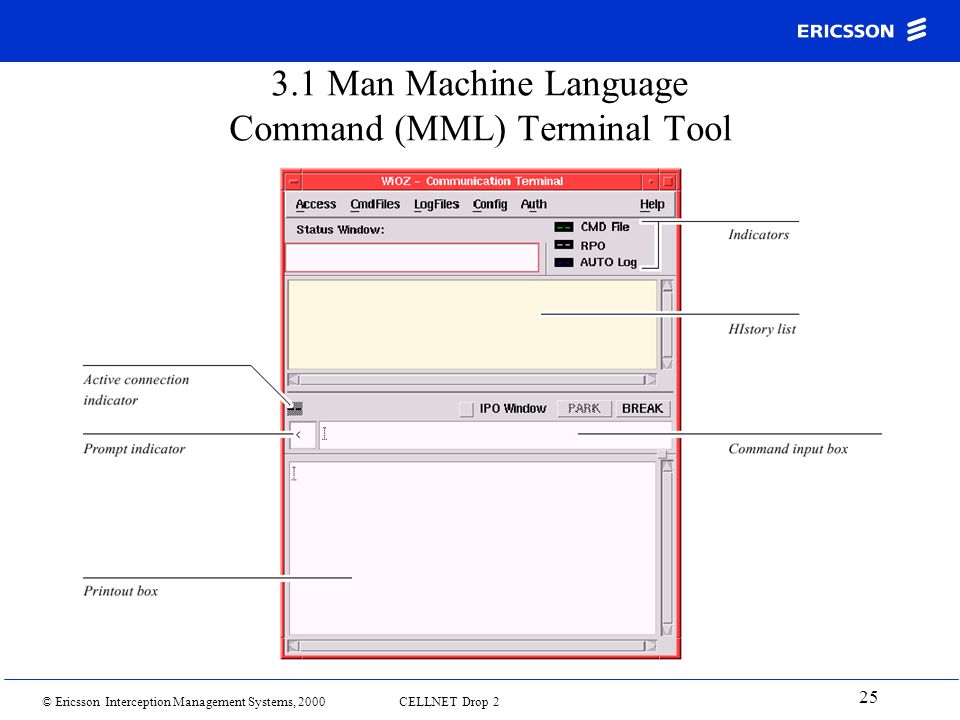Image resolution: width=960 pixels, height=720 pixels.
Task: Click inside the printout box
Action: click(472, 548)
